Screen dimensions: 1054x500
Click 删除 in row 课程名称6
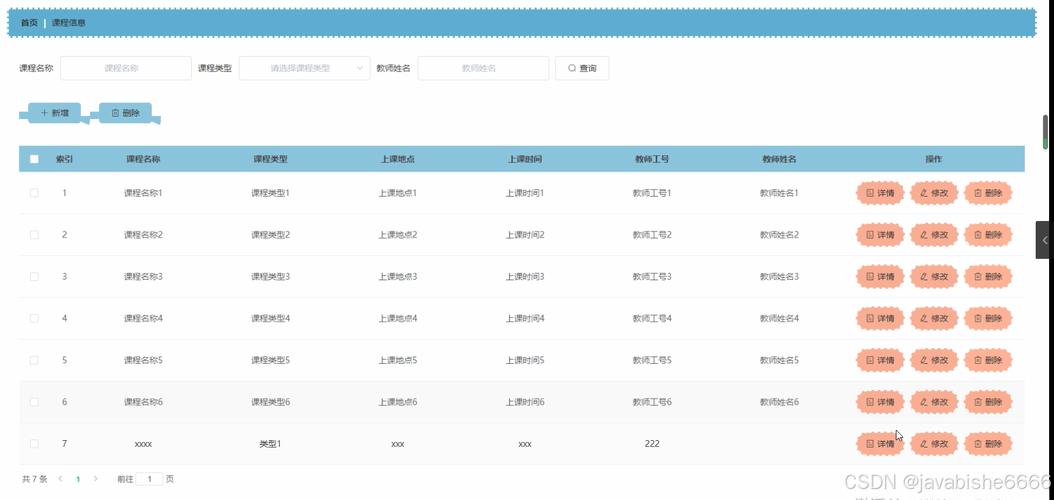988,402
